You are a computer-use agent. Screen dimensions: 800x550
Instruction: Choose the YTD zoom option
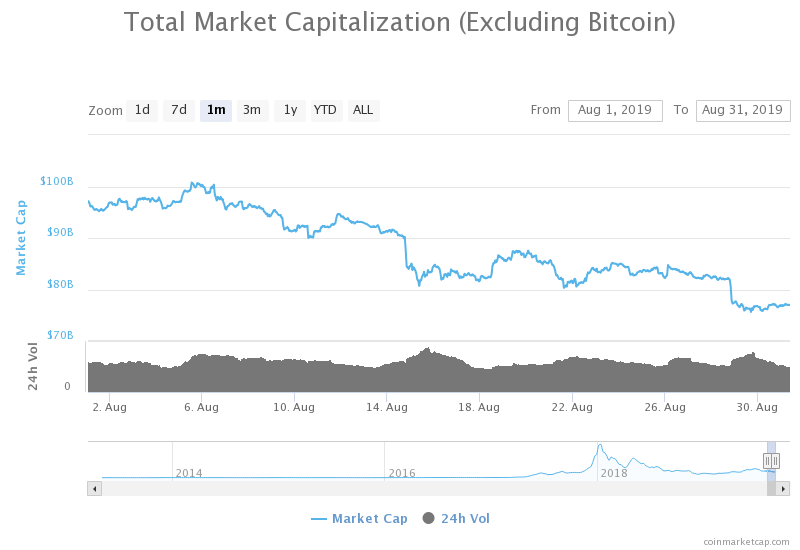pos(325,110)
